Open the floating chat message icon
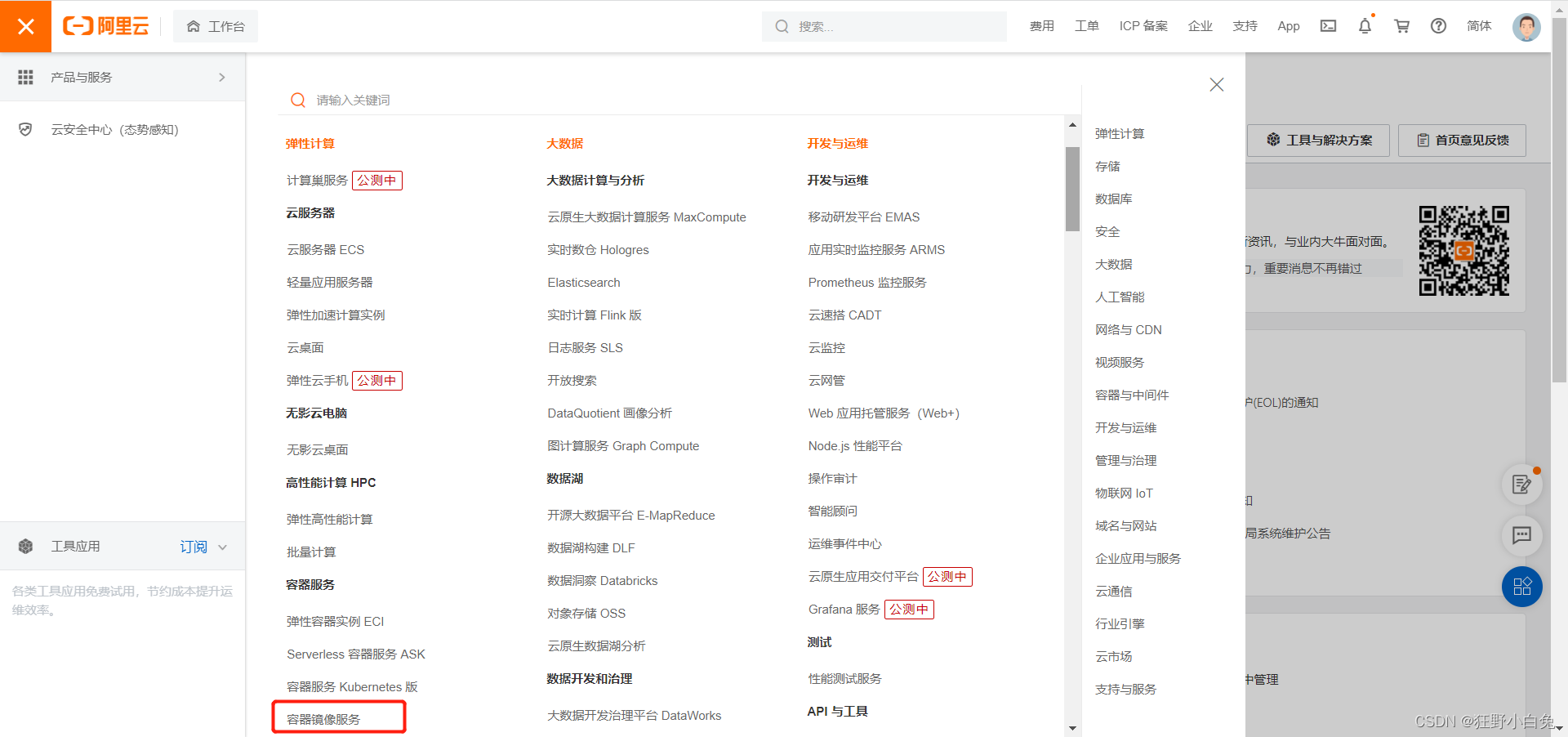 click(x=1522, y=535)
